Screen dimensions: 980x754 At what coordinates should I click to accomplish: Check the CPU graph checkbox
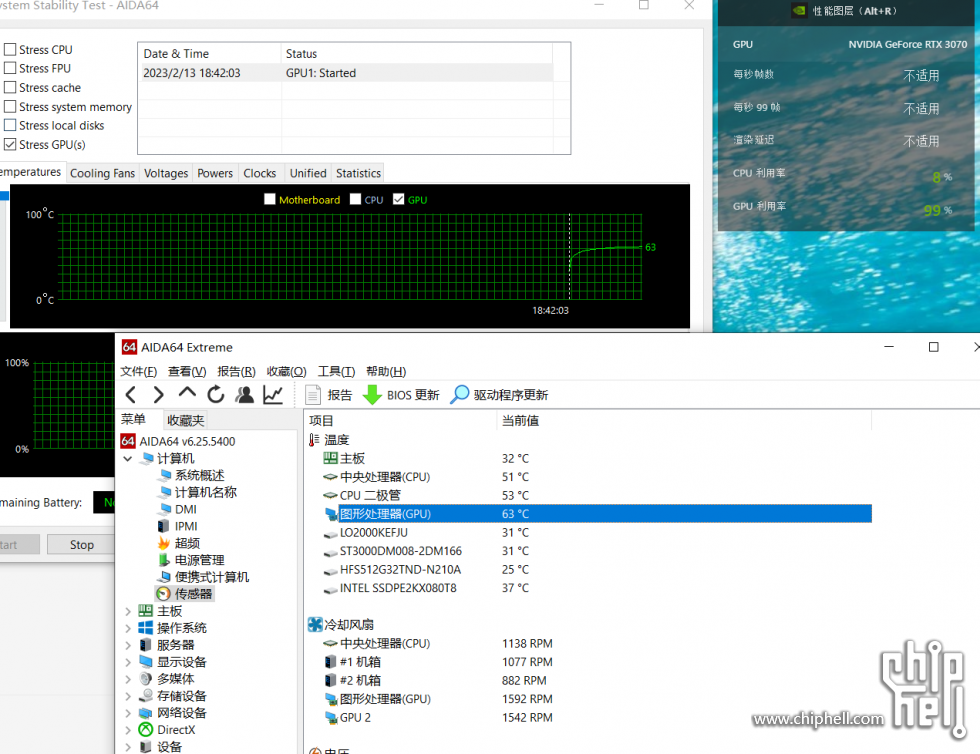point(356,199)
